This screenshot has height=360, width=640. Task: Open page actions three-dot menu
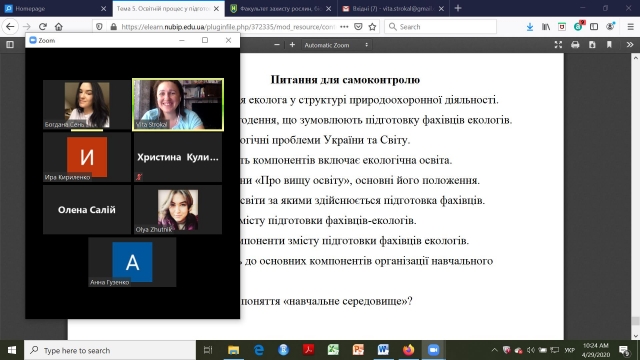coord(344,27)
